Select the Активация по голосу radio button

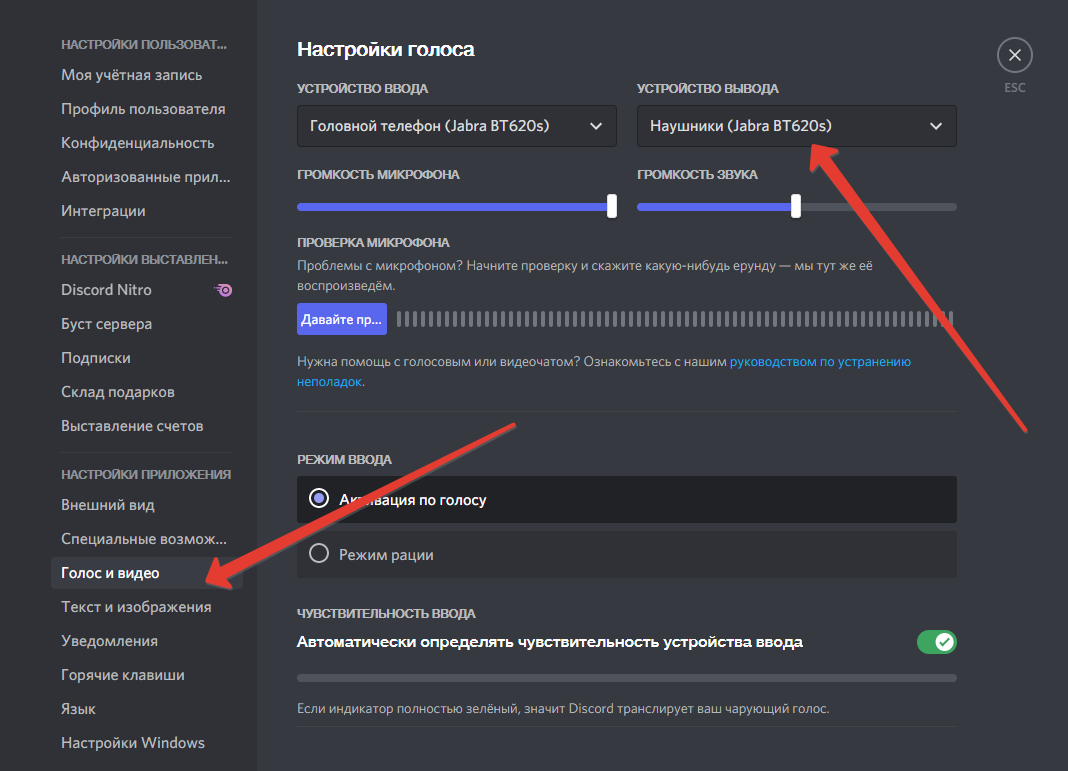[x=319, y=499]
